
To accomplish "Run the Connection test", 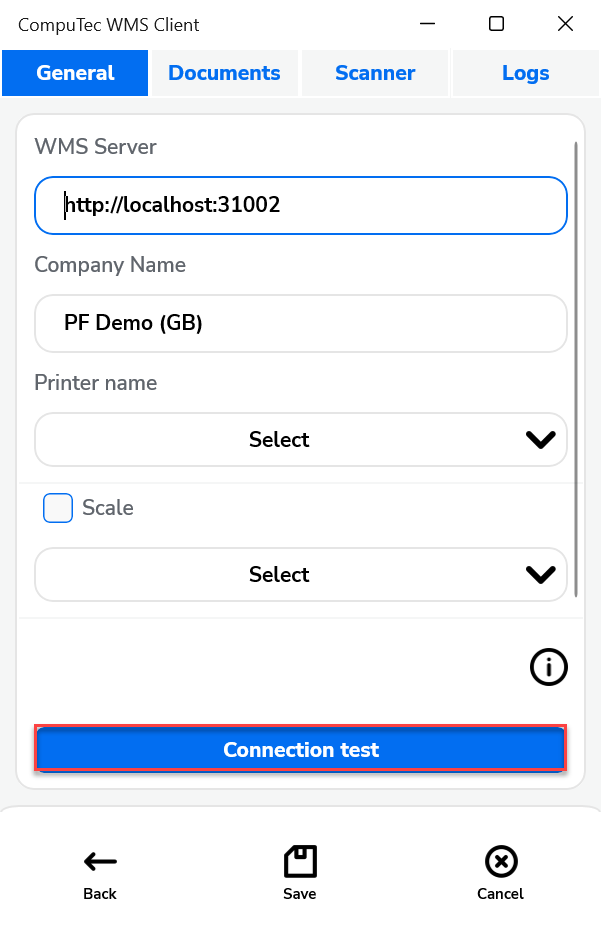I will 300,749.
